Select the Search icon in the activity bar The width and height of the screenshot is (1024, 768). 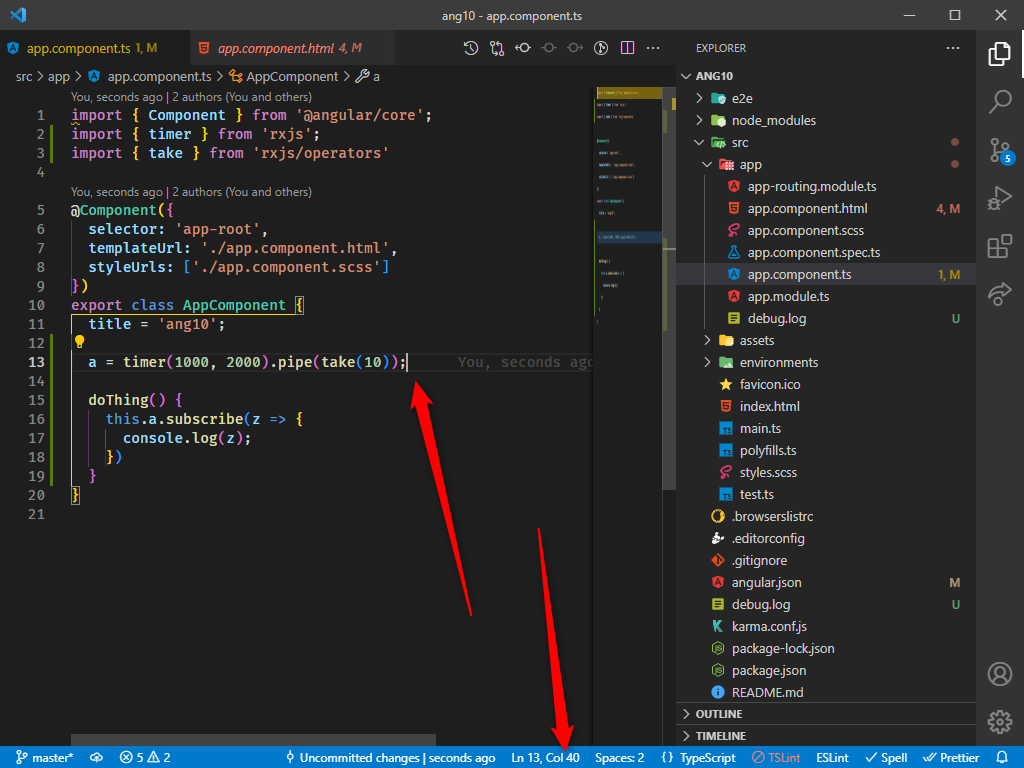click(999, 101)
